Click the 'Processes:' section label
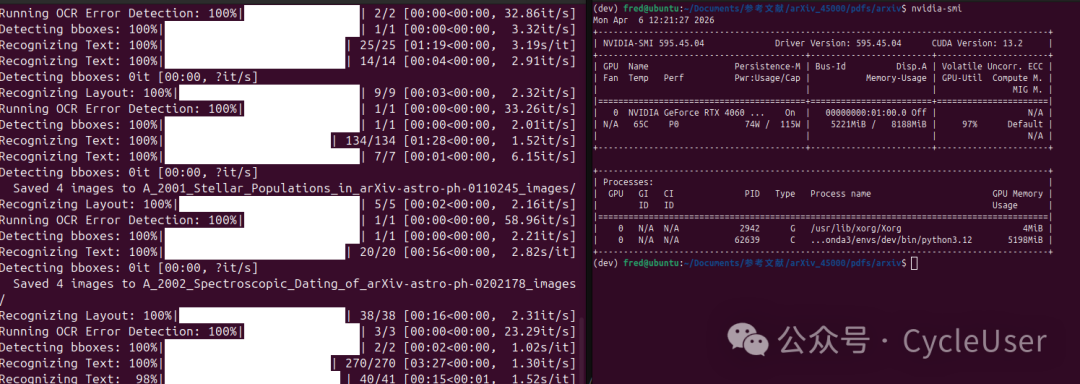 pos(628,182)
